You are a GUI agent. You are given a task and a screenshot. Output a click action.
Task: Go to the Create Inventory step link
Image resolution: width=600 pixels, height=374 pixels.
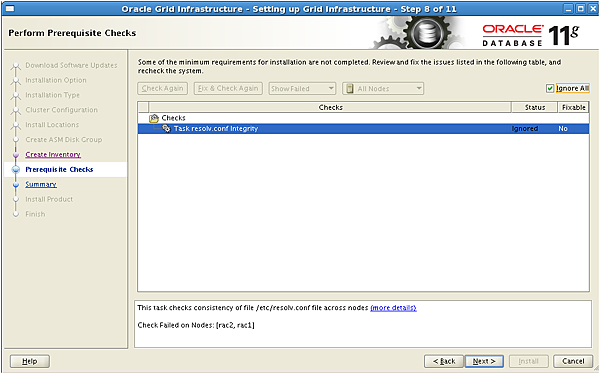point(53,155)
